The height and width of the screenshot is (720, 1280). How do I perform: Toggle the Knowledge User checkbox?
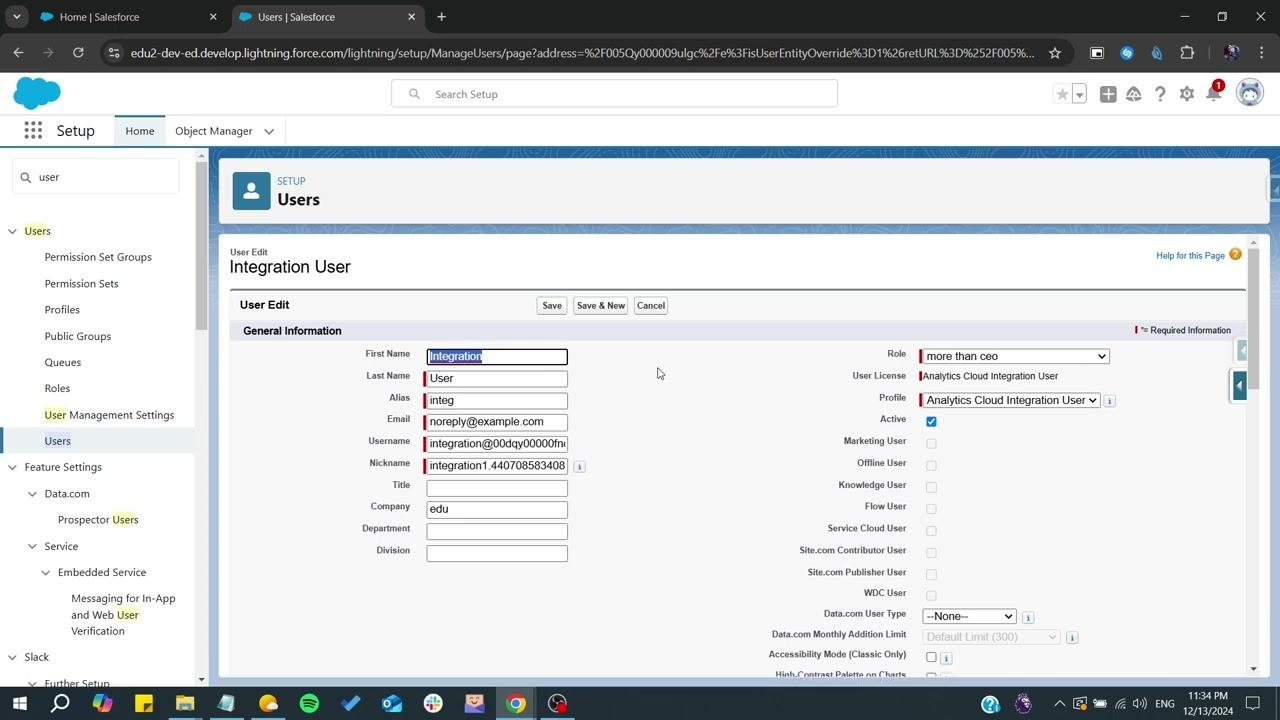[x=931, y=487]
